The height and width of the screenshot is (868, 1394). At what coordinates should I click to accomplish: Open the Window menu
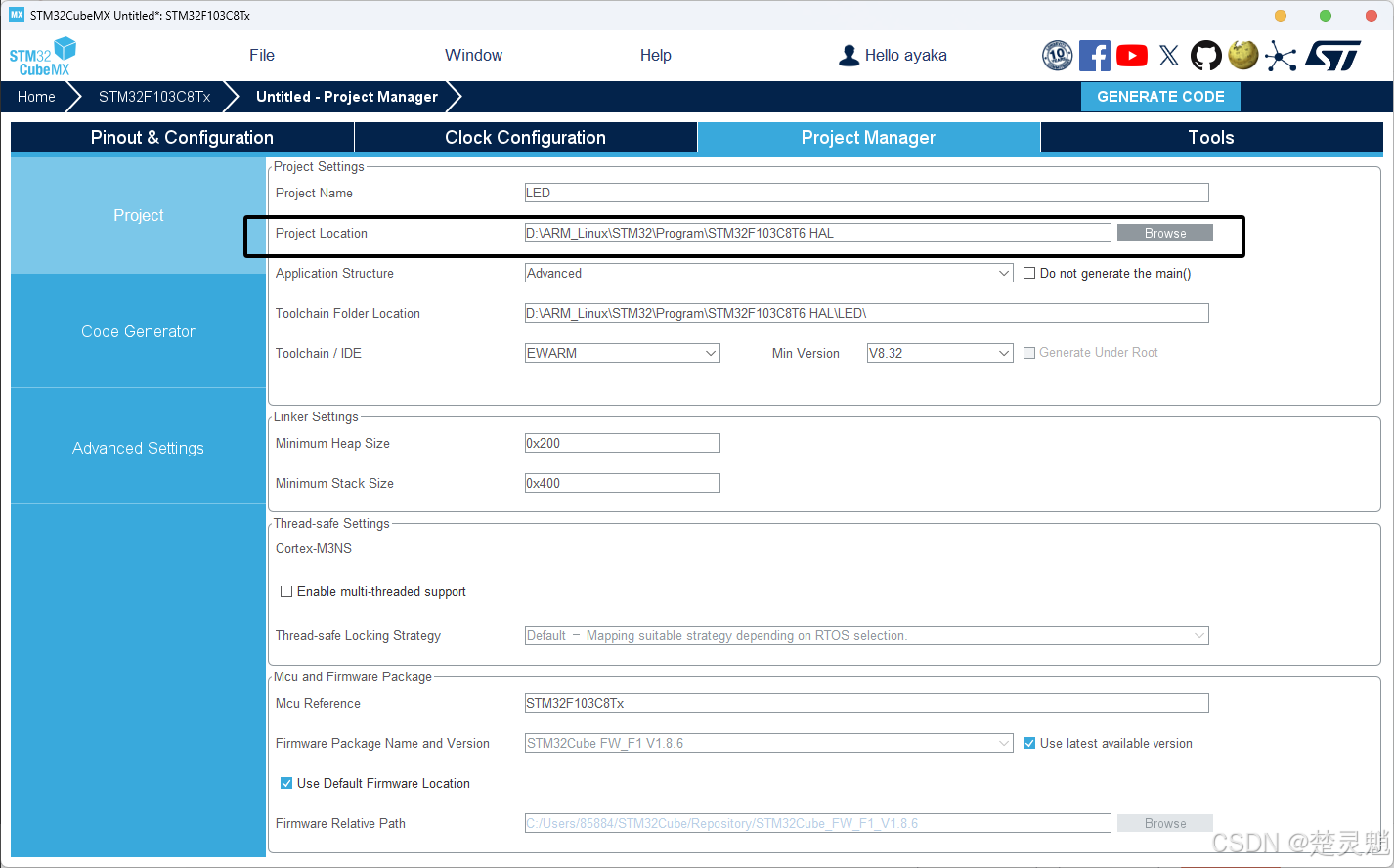[x=474, y=56]
